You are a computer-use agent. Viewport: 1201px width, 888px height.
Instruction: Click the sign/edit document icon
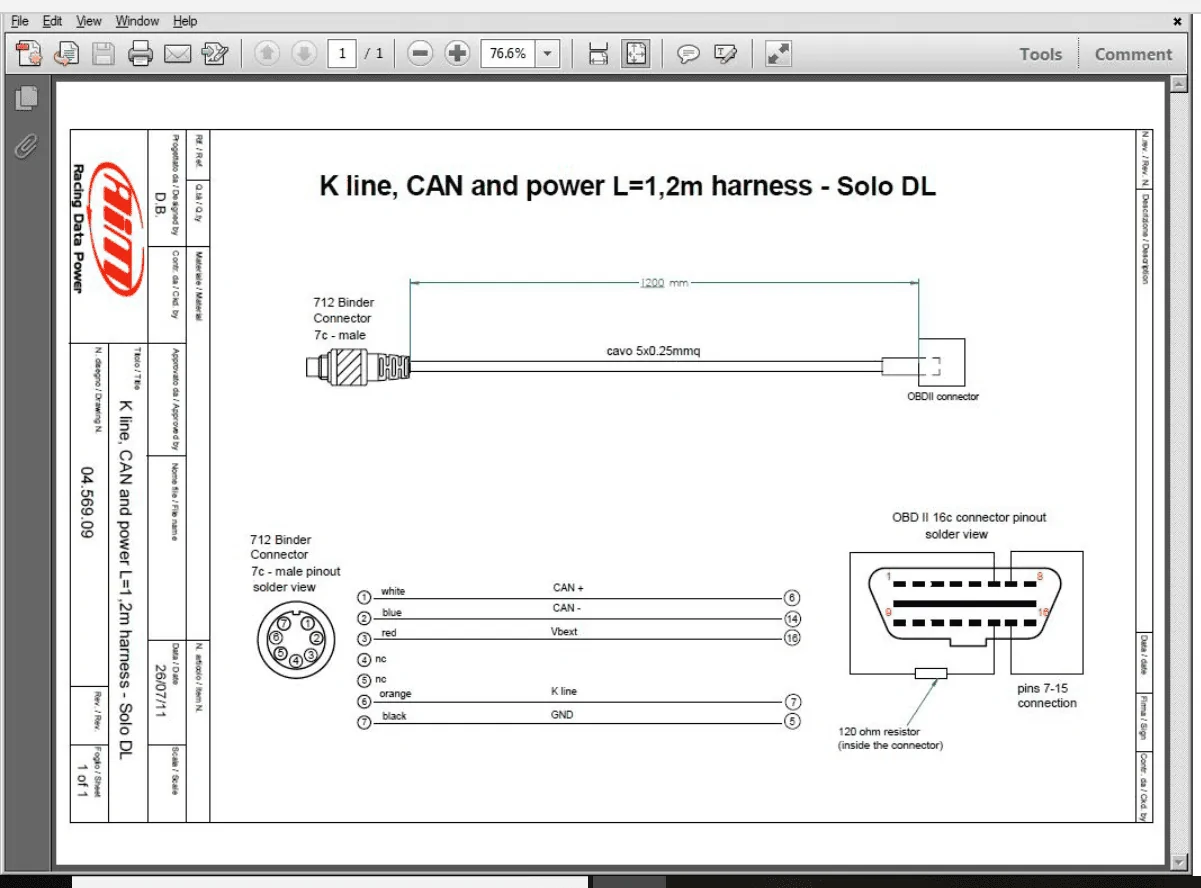pyautogui.click(x=215, y=53)
